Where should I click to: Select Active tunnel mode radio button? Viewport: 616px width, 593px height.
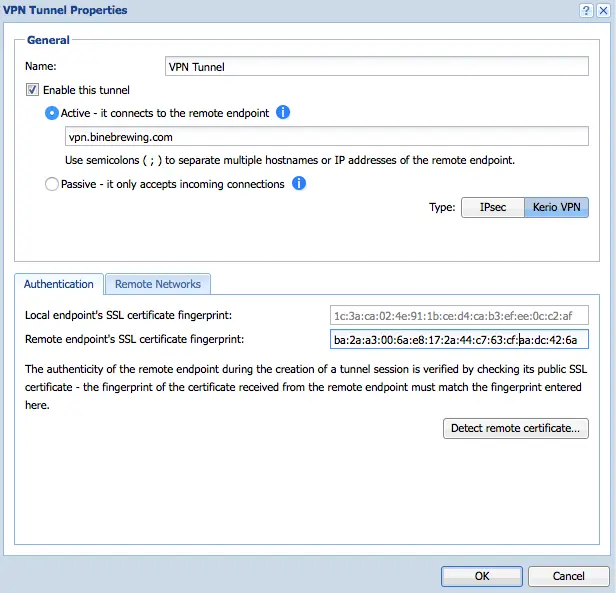[x=51, y=113]
